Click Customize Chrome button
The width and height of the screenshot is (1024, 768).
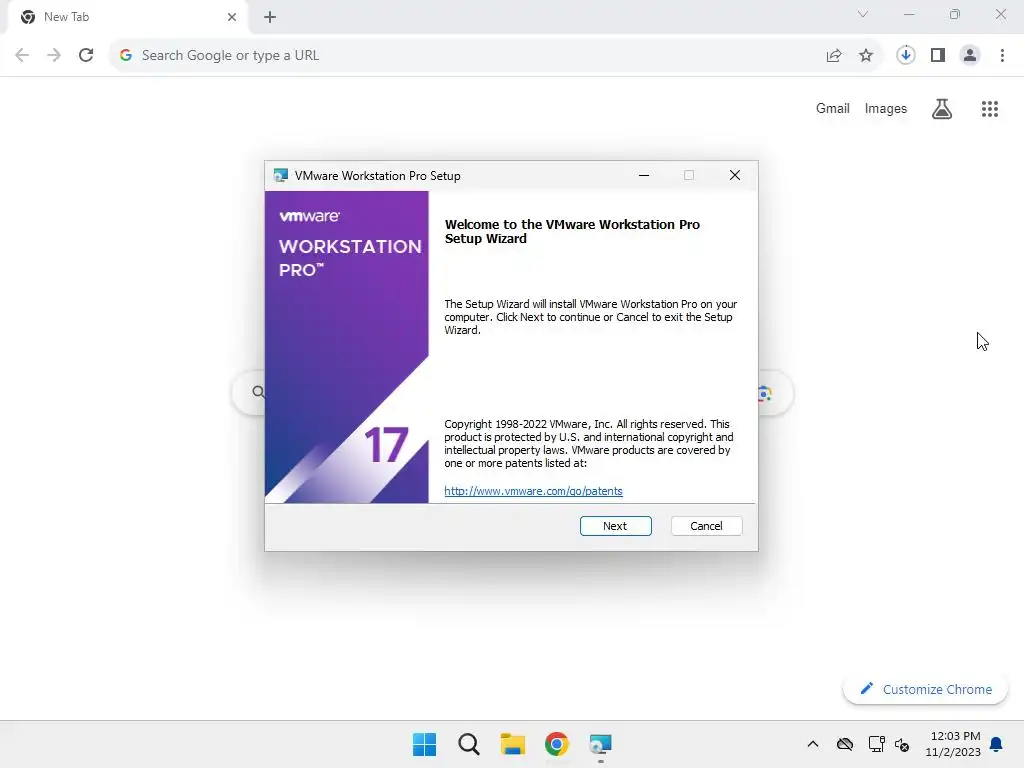925,689
